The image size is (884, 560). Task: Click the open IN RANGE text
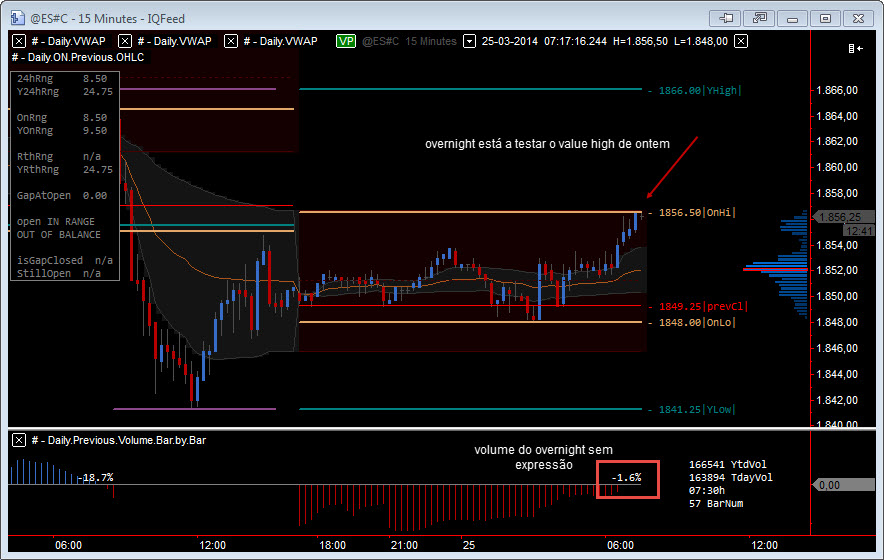click(56, 221)
